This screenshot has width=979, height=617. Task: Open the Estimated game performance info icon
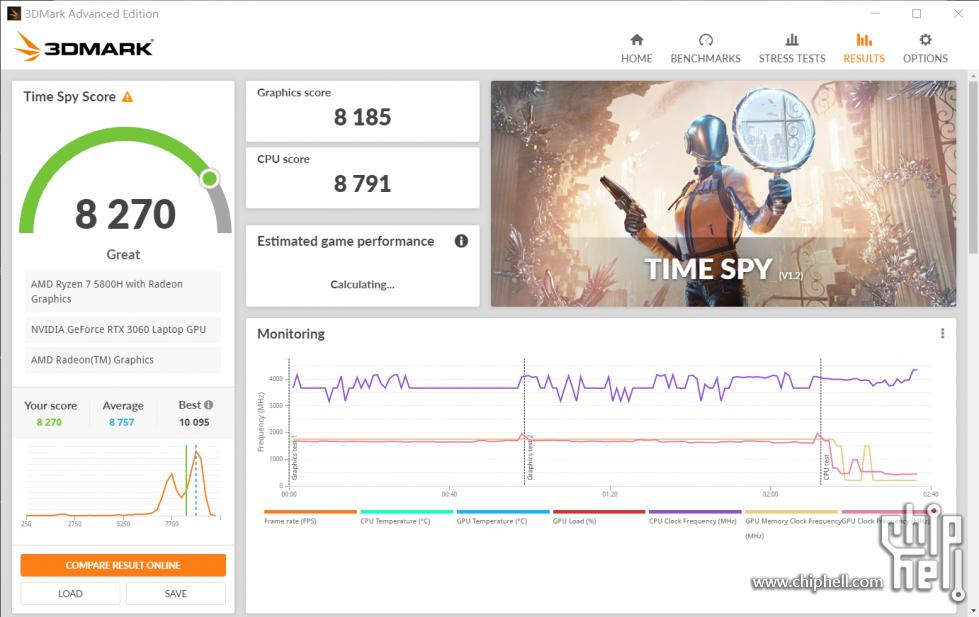pos(461,241)
